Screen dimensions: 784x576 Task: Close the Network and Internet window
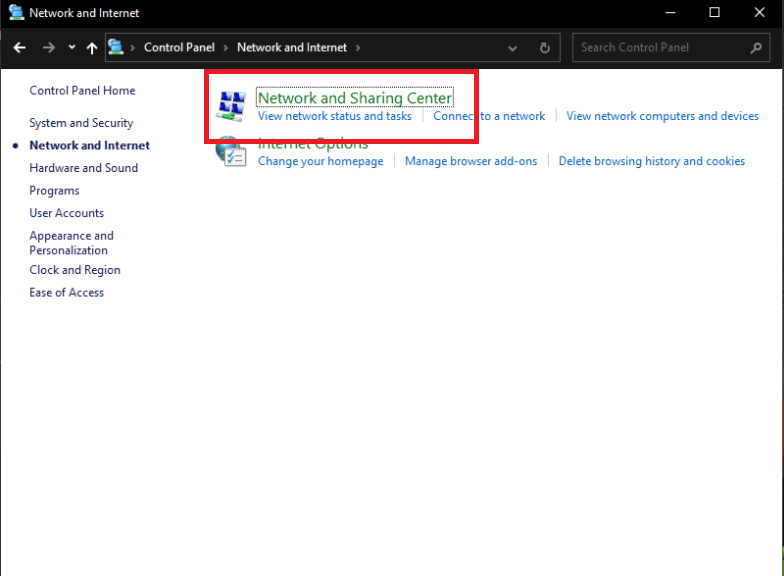click(760, 12)
